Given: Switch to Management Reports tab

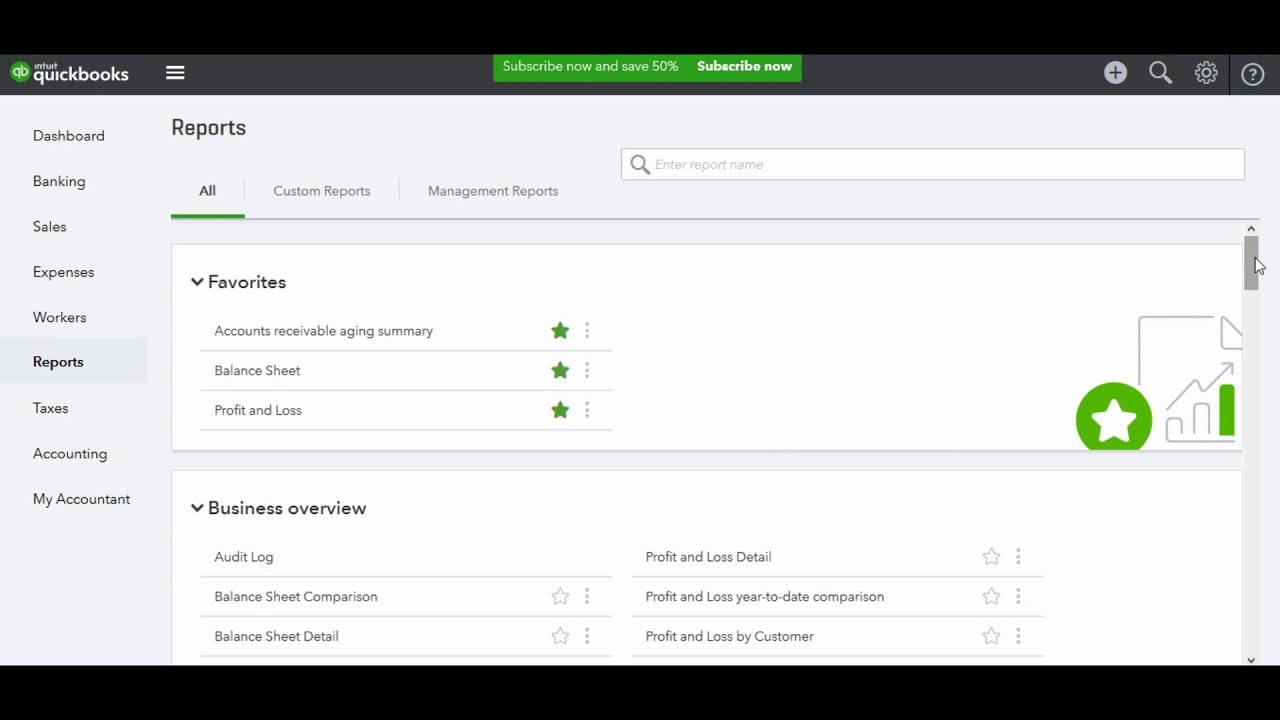Looking at the screenshot, I should point(493,191).
